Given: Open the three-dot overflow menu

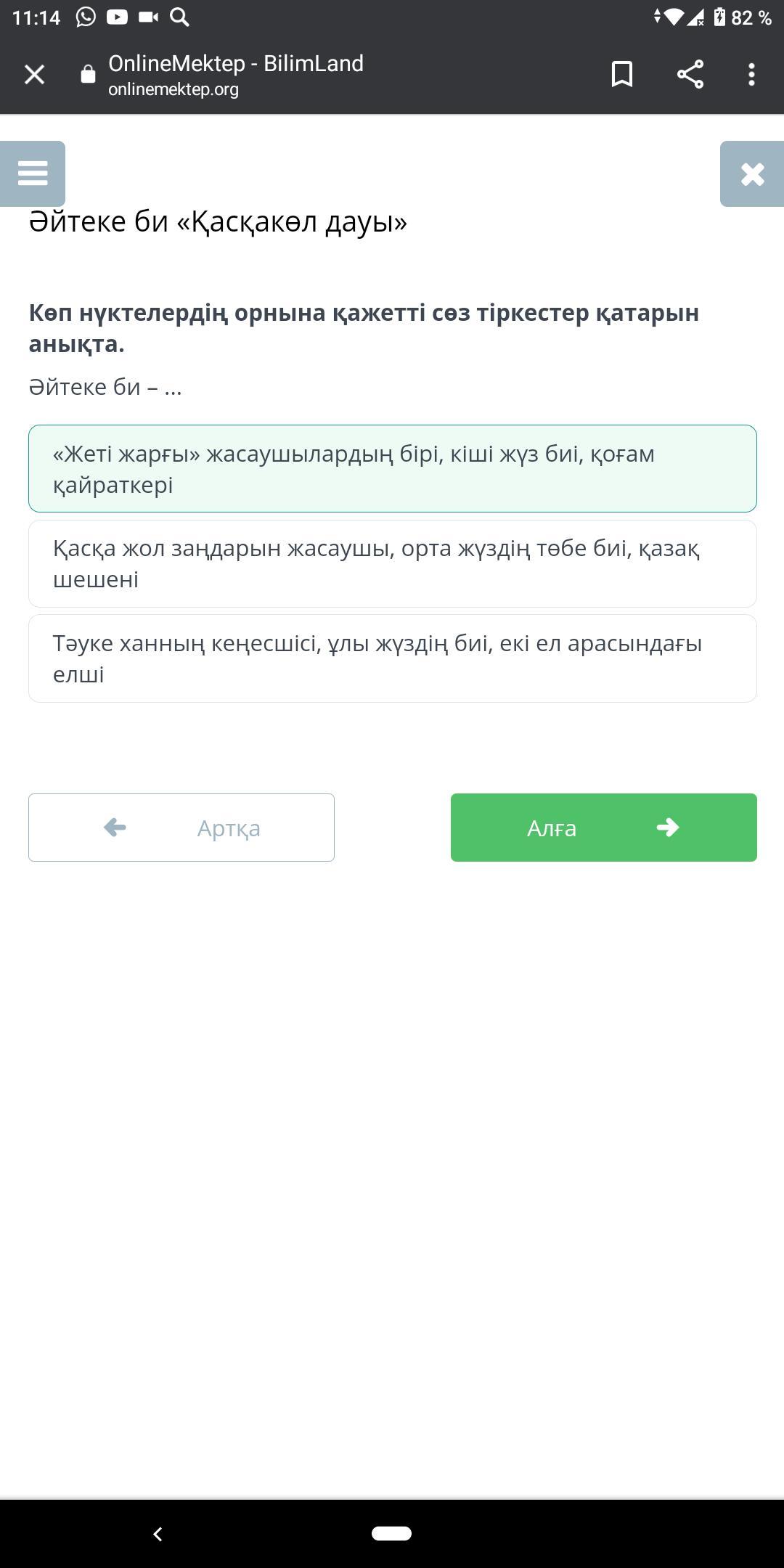Looking at the screenshot, I should pyautogui.click(x=751, y=74).
